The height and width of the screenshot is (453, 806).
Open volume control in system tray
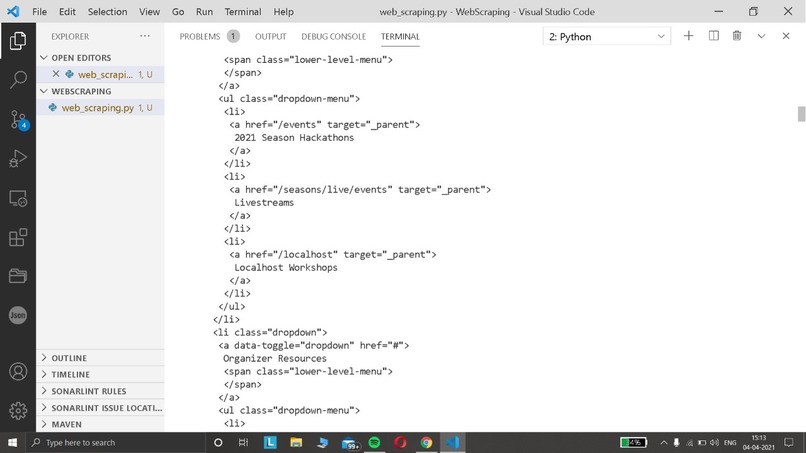pos(714,442)
